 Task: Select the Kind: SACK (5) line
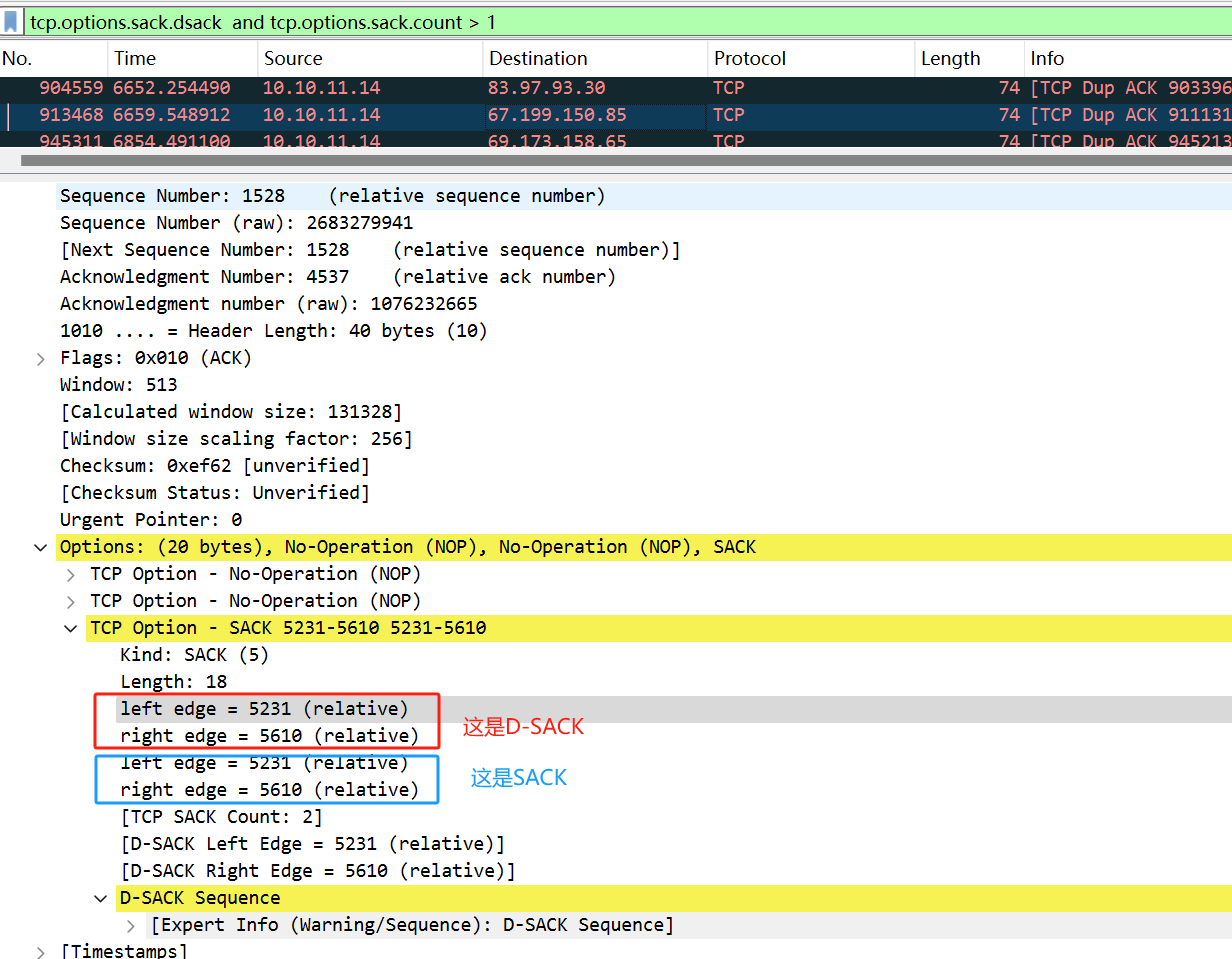click(195, 655)
